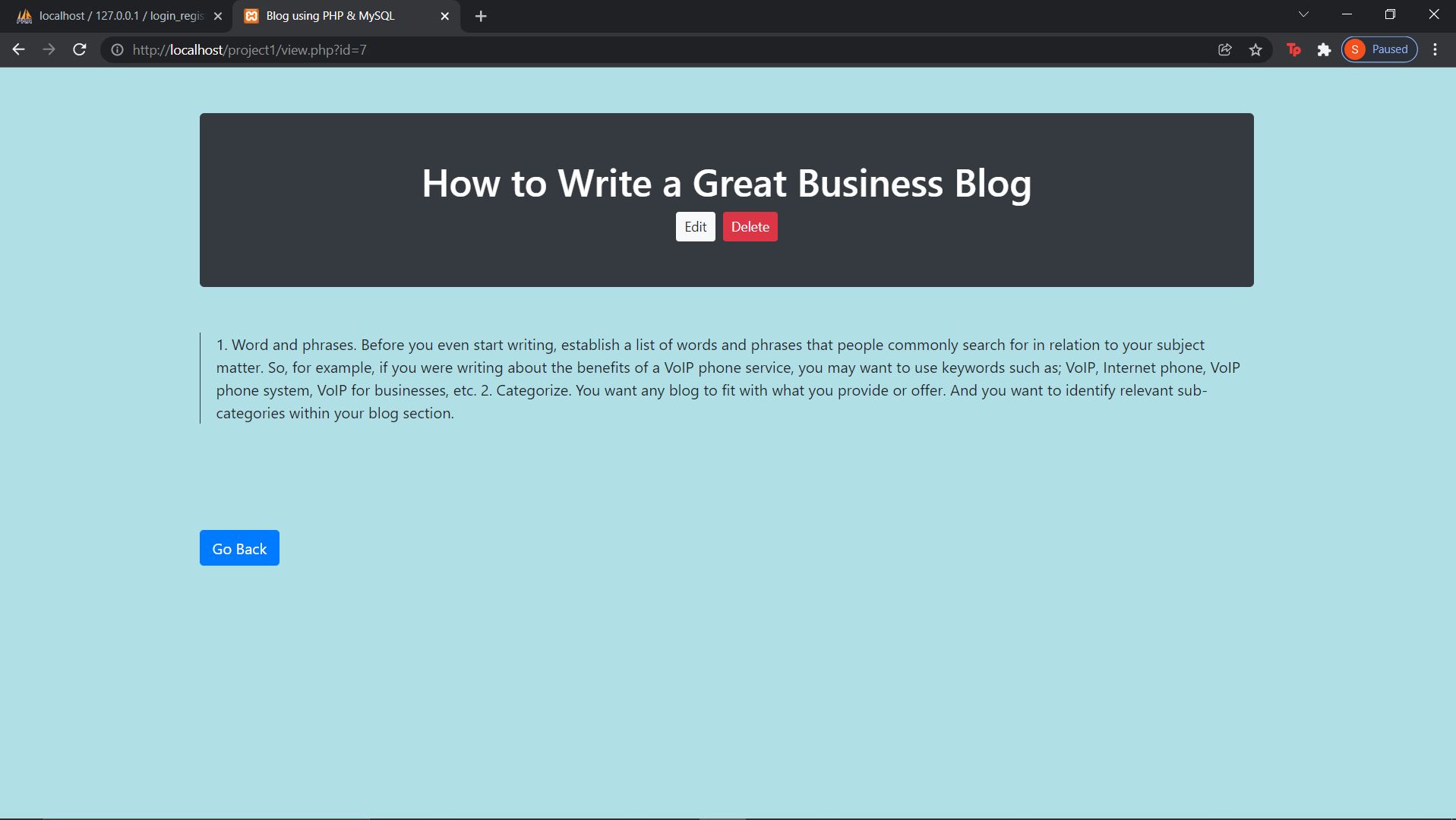Open Chrome three-dot menu

coord(1435,50)
